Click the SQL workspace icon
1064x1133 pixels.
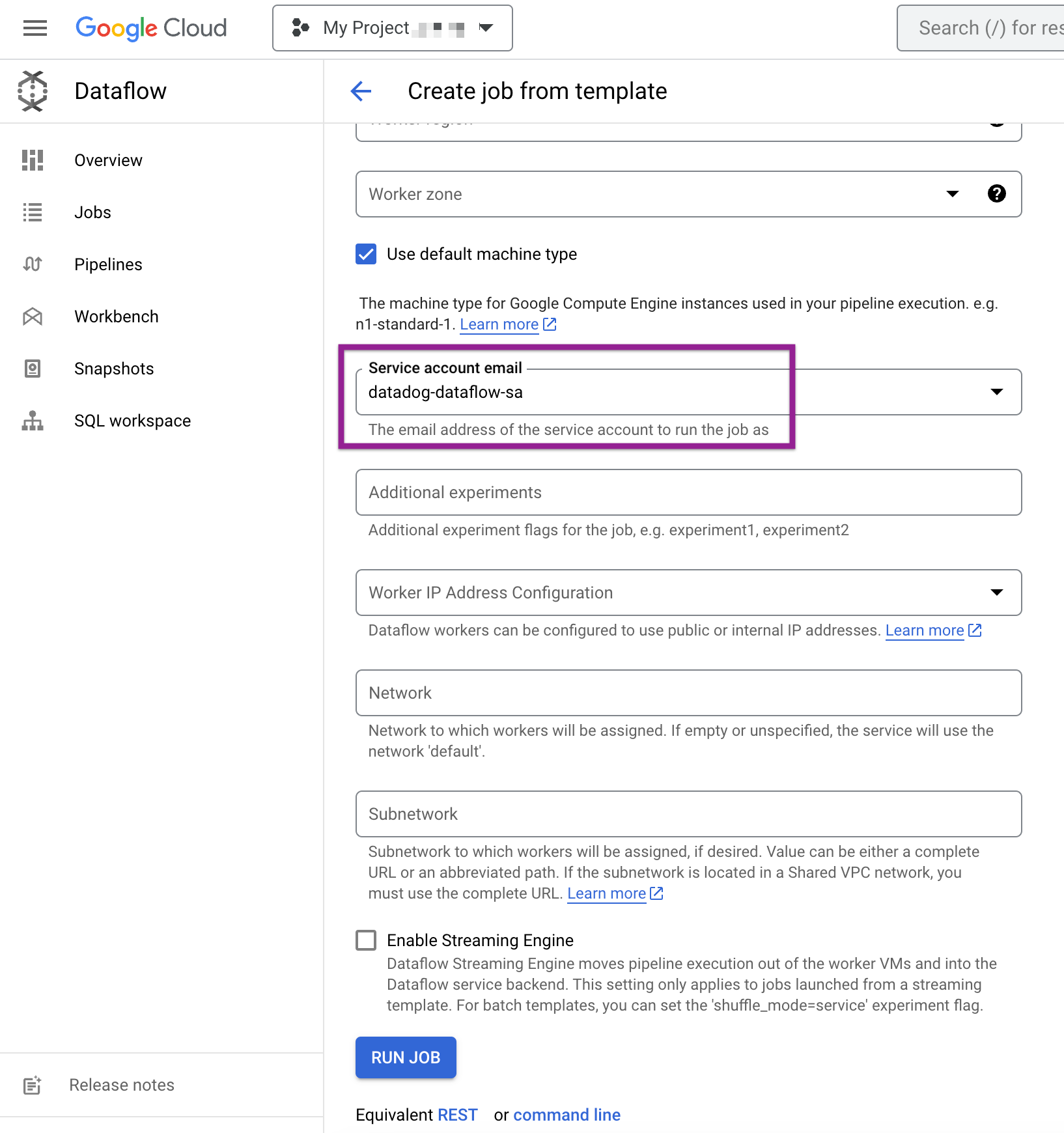click(x=33, y=421)
